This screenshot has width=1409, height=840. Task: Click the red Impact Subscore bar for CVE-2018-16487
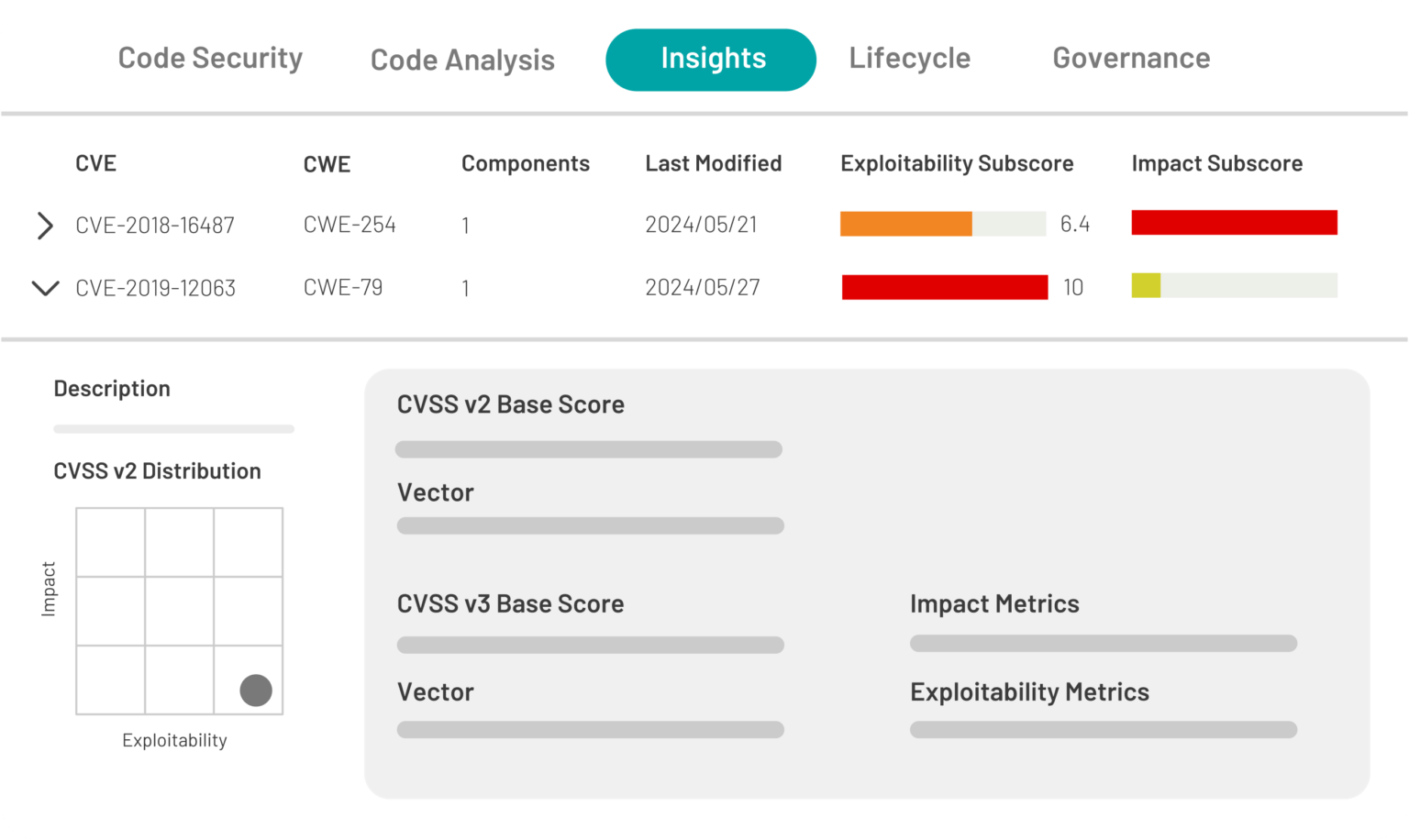tap(1234, 222)
